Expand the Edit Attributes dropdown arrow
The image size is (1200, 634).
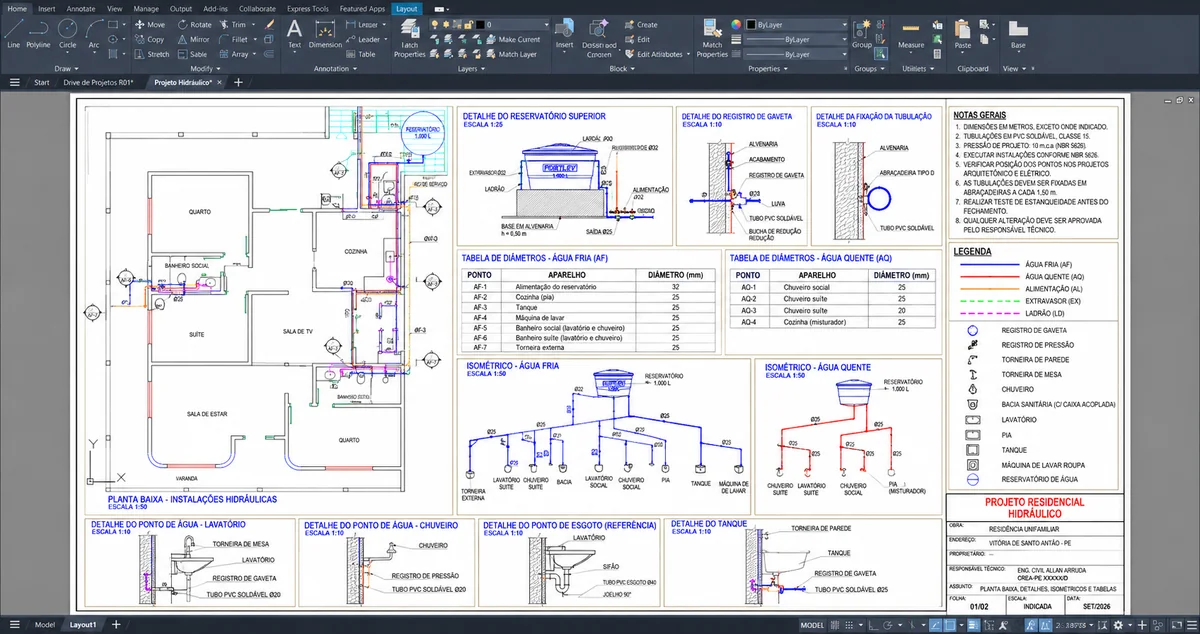tap(687, 54)
